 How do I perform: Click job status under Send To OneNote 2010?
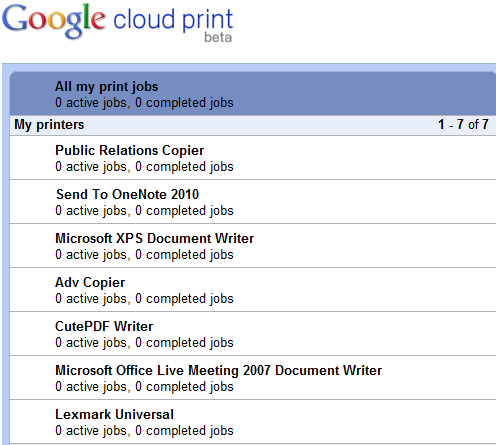(144, 211)
